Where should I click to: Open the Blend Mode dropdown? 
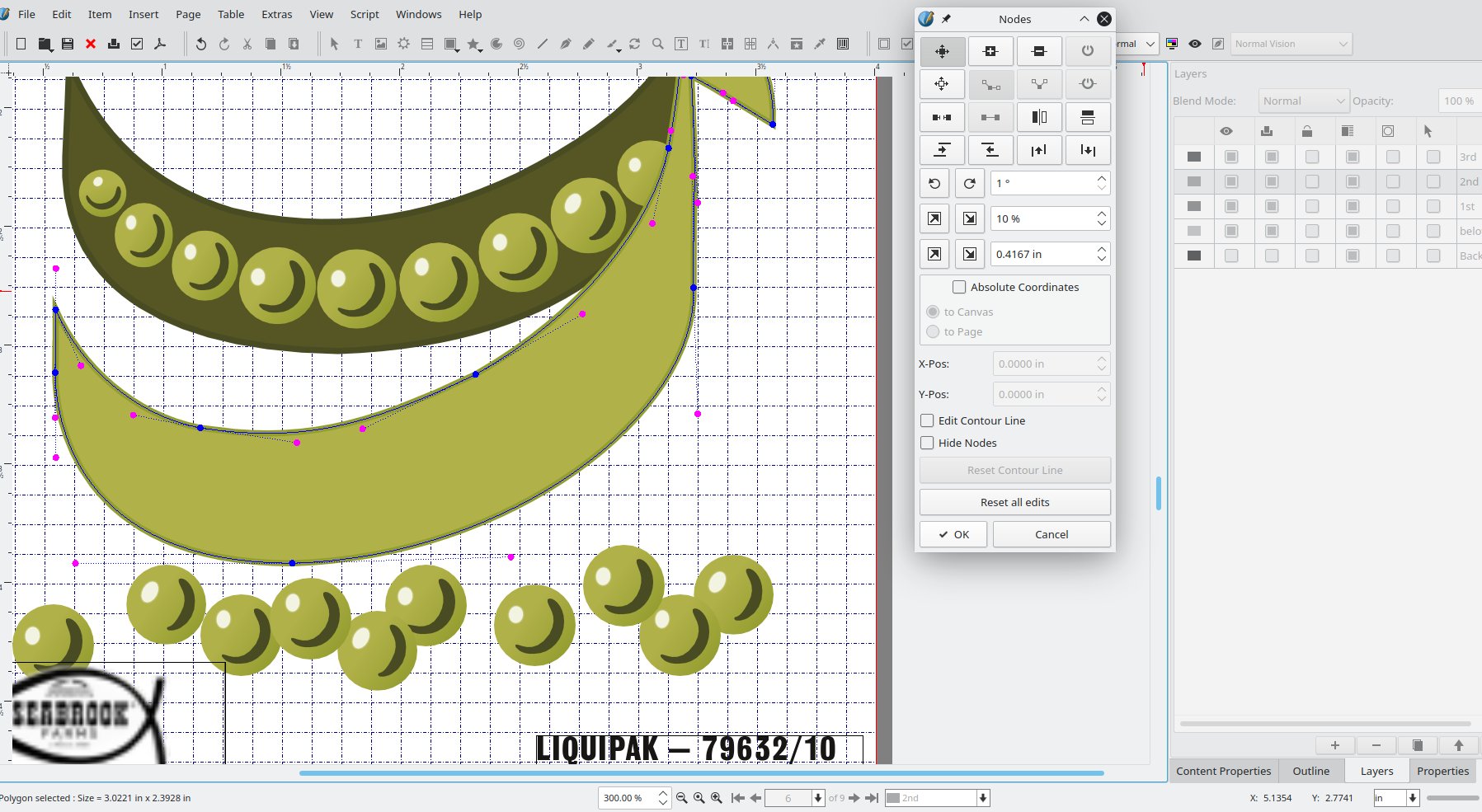point(1304,101)
